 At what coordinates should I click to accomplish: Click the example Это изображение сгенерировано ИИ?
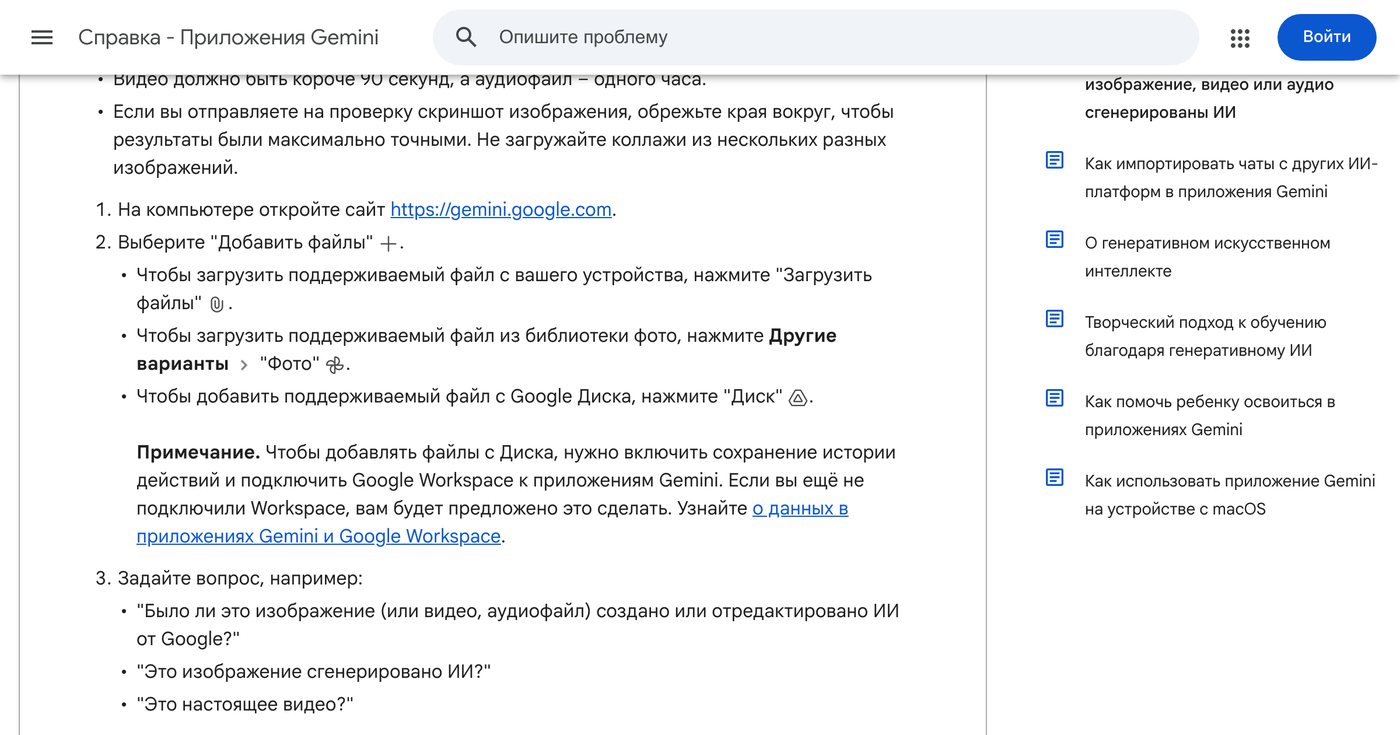pos(314,672)
